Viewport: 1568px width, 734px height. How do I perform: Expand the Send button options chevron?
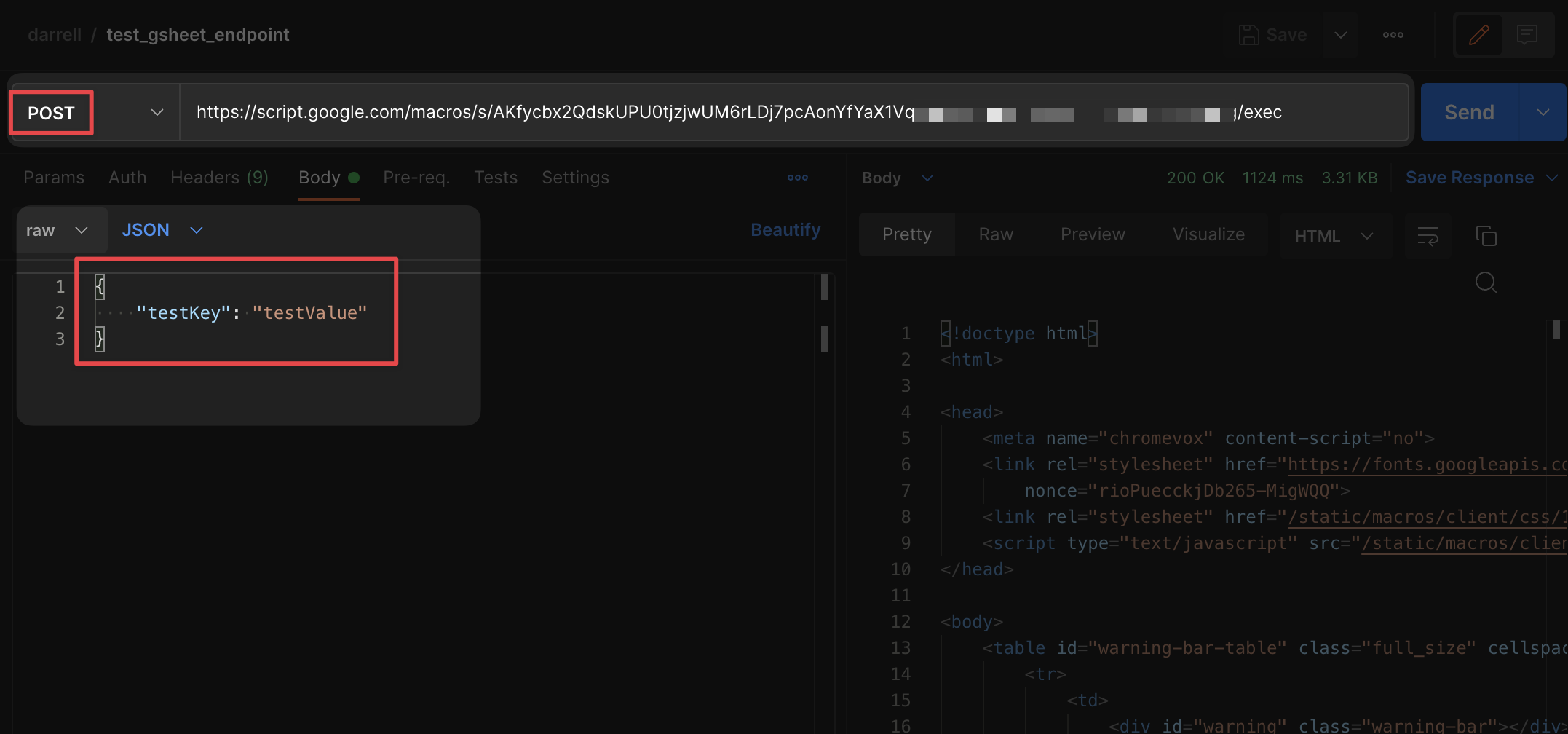(1543, 112)
